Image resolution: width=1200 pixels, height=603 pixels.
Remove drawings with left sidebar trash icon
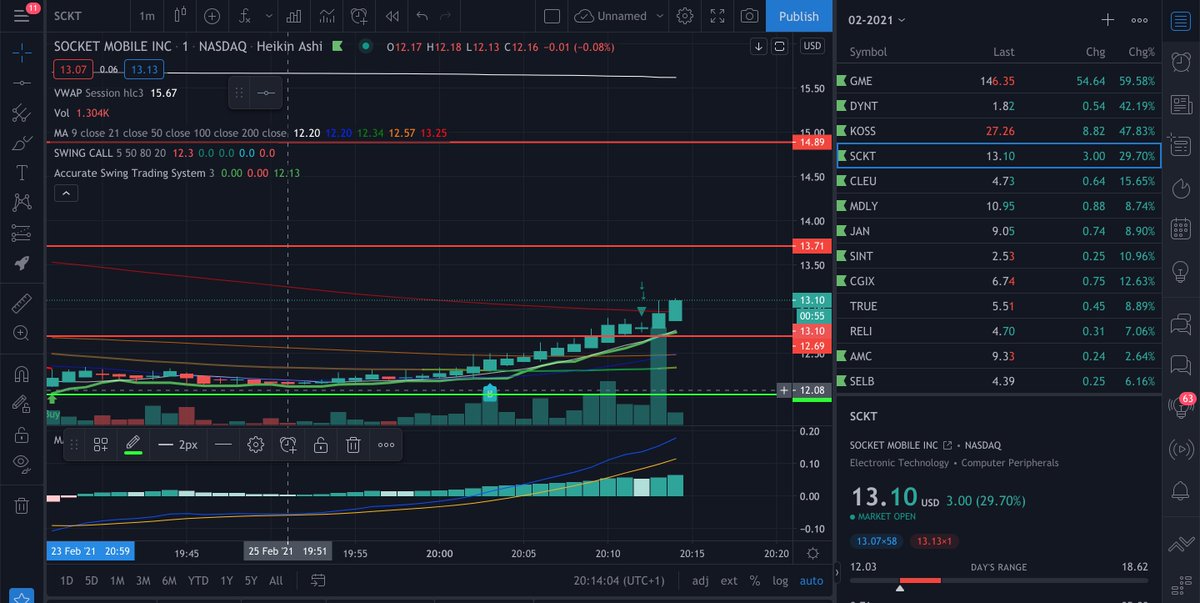point(21,506)
